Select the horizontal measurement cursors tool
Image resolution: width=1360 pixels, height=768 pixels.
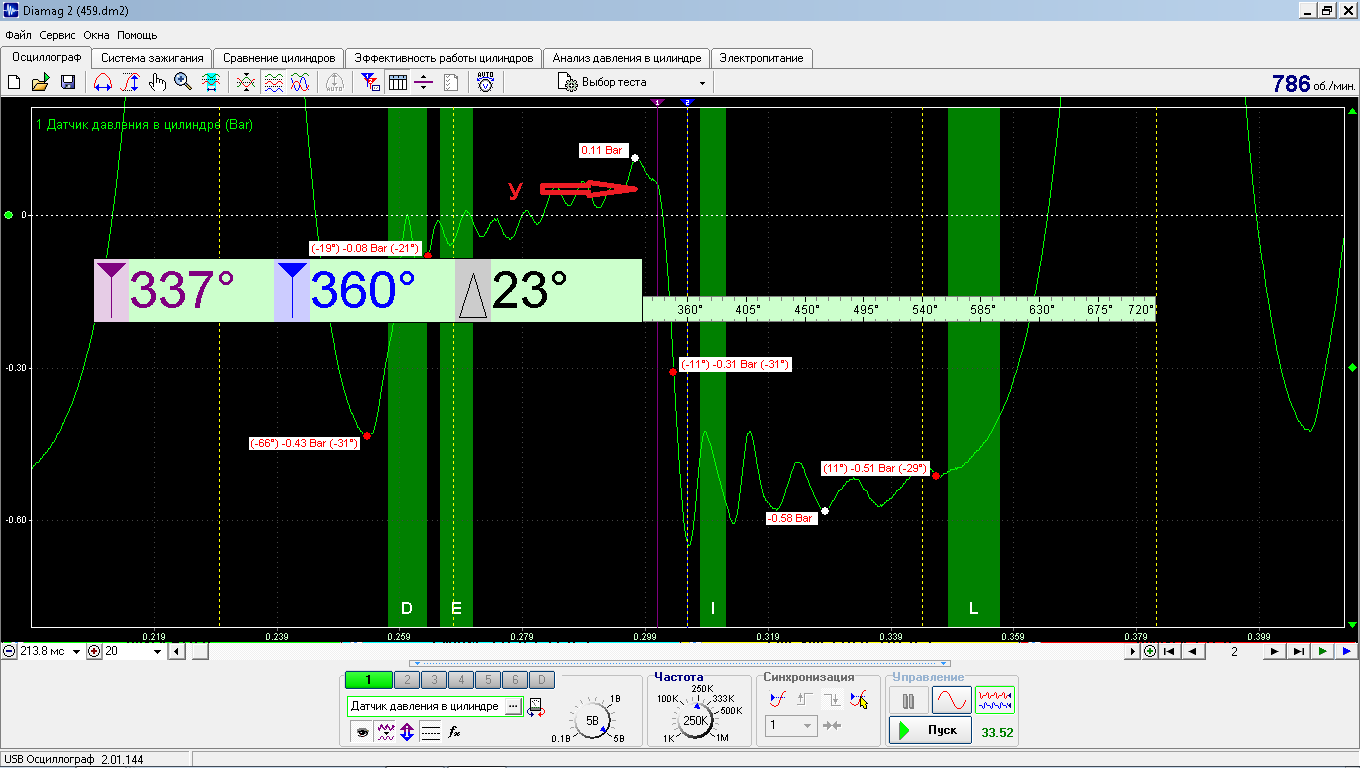102,82
